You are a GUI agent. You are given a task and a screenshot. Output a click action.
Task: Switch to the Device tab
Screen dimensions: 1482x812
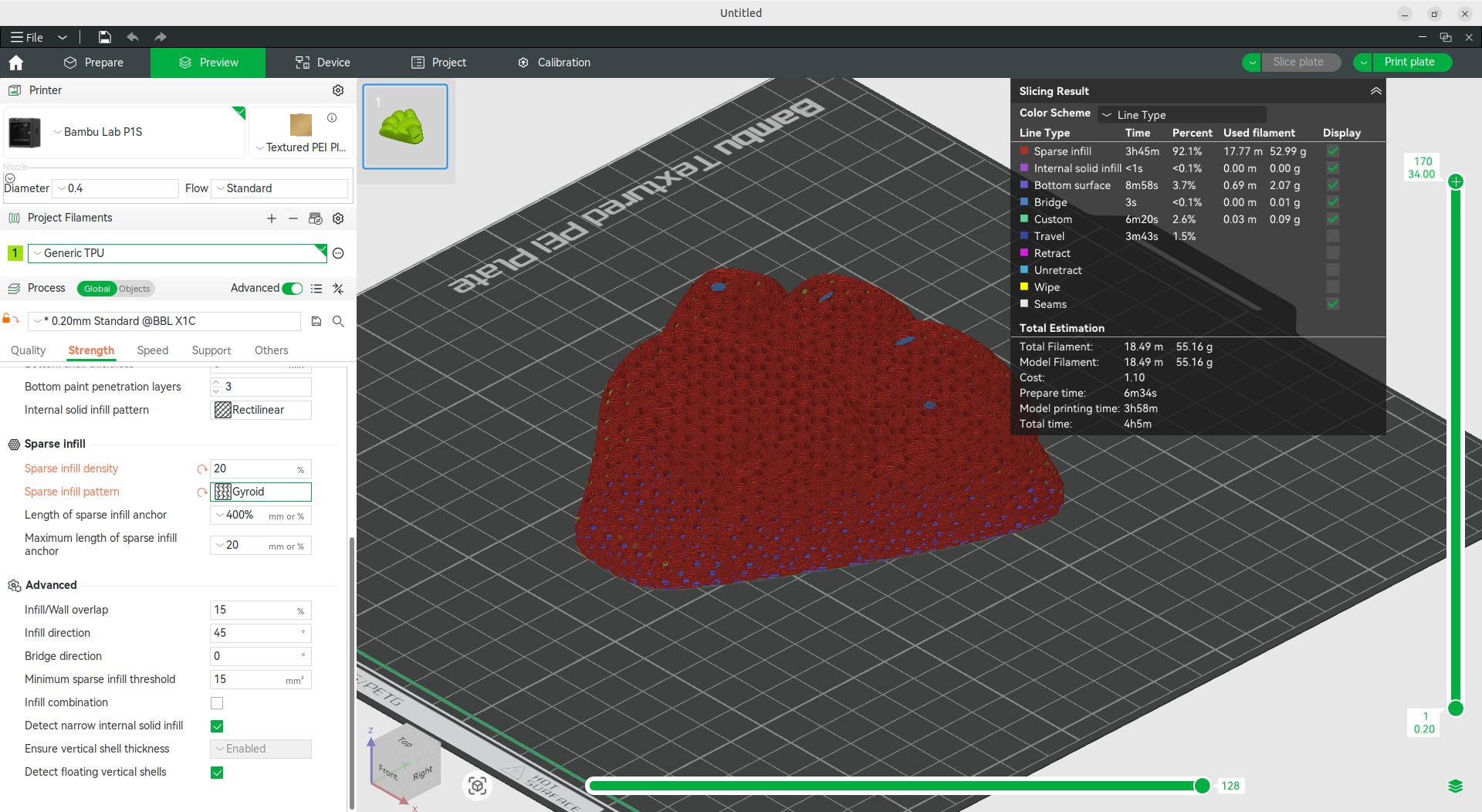click(323, 63)
